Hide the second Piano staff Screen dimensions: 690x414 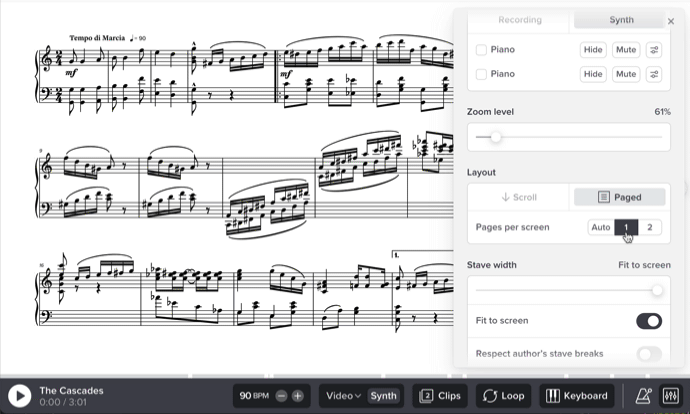(593, 74)
